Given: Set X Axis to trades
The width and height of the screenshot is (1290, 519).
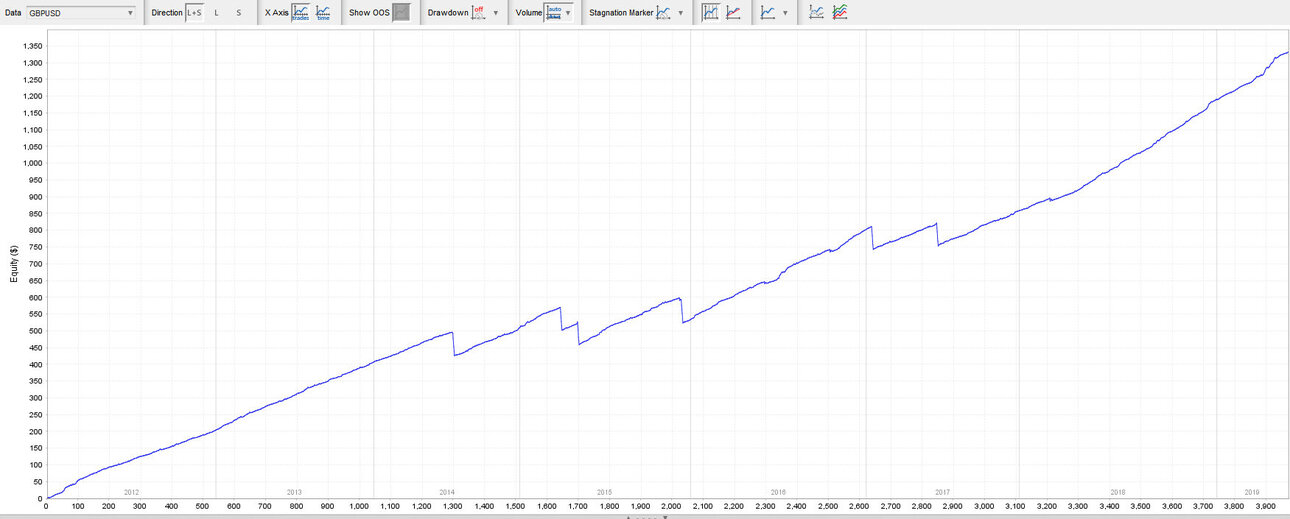Looking at the screenshot, I should tap(301, 13).
